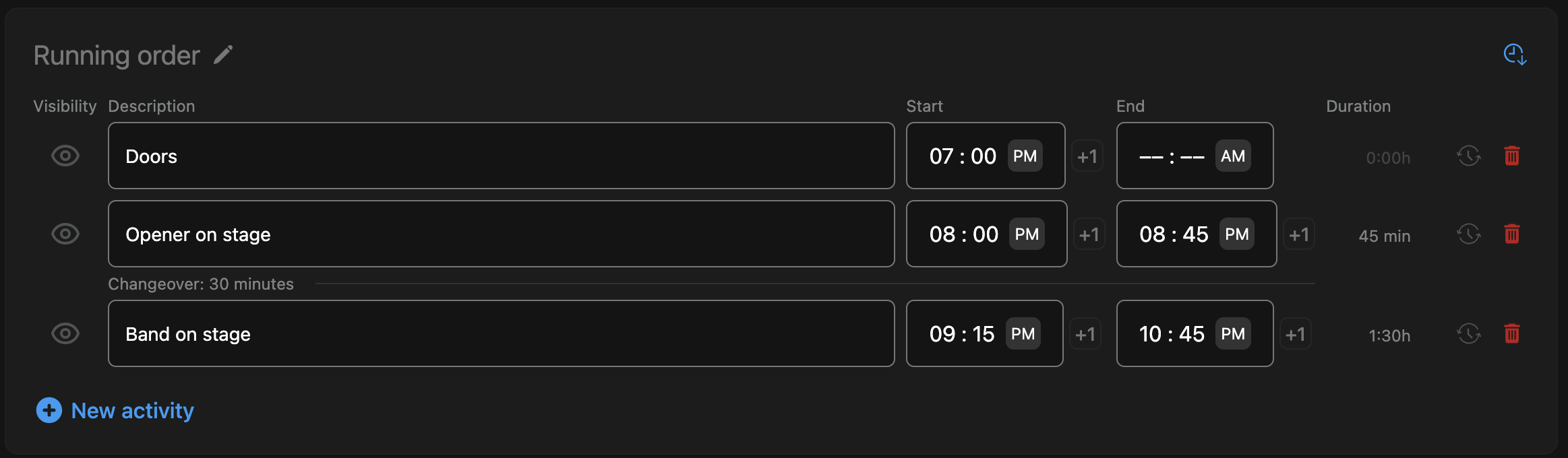This screenshot has height=458, width=1568.
Task: Delete the Doors activity row
Action: (1512, 156)
